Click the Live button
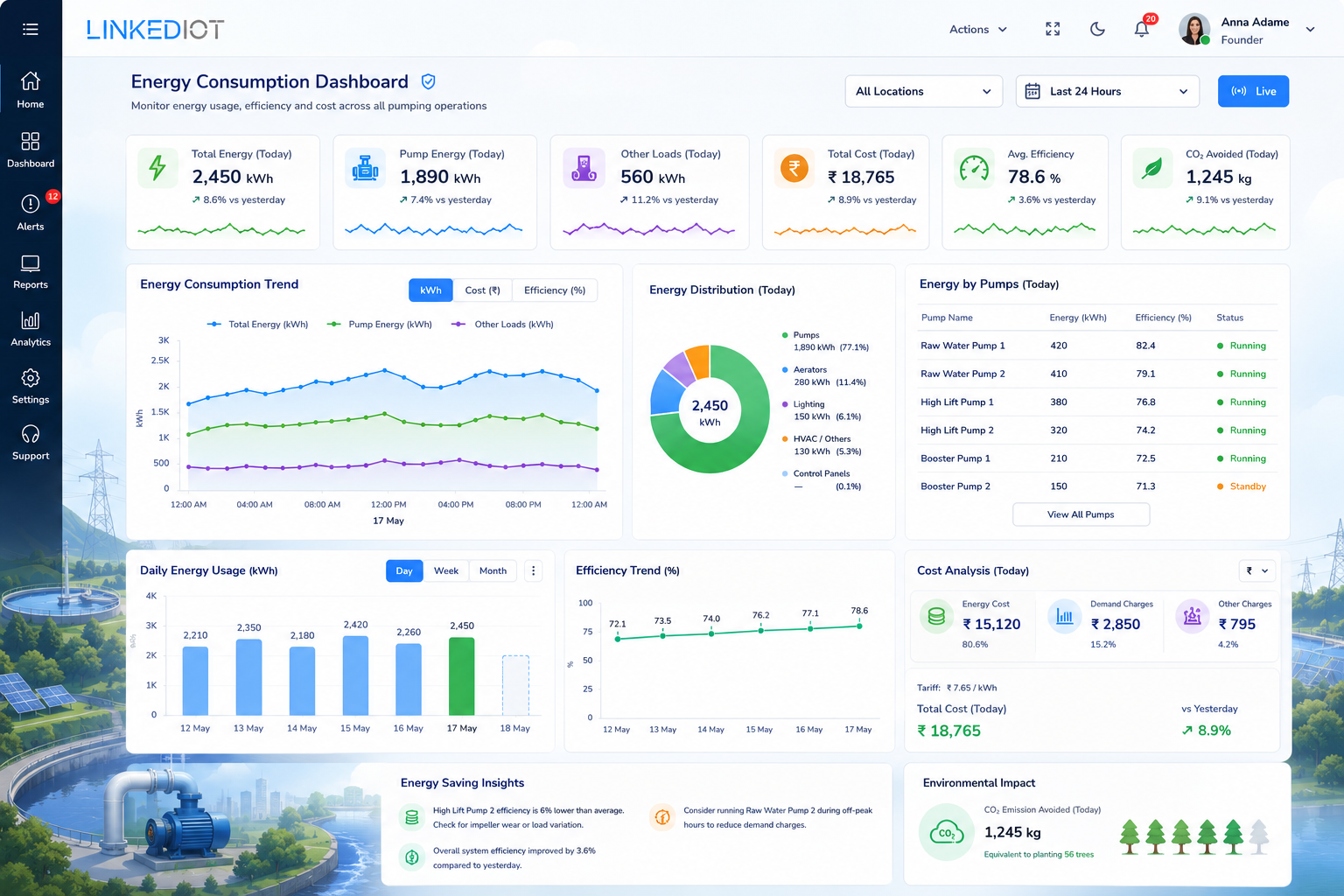 1253,91
